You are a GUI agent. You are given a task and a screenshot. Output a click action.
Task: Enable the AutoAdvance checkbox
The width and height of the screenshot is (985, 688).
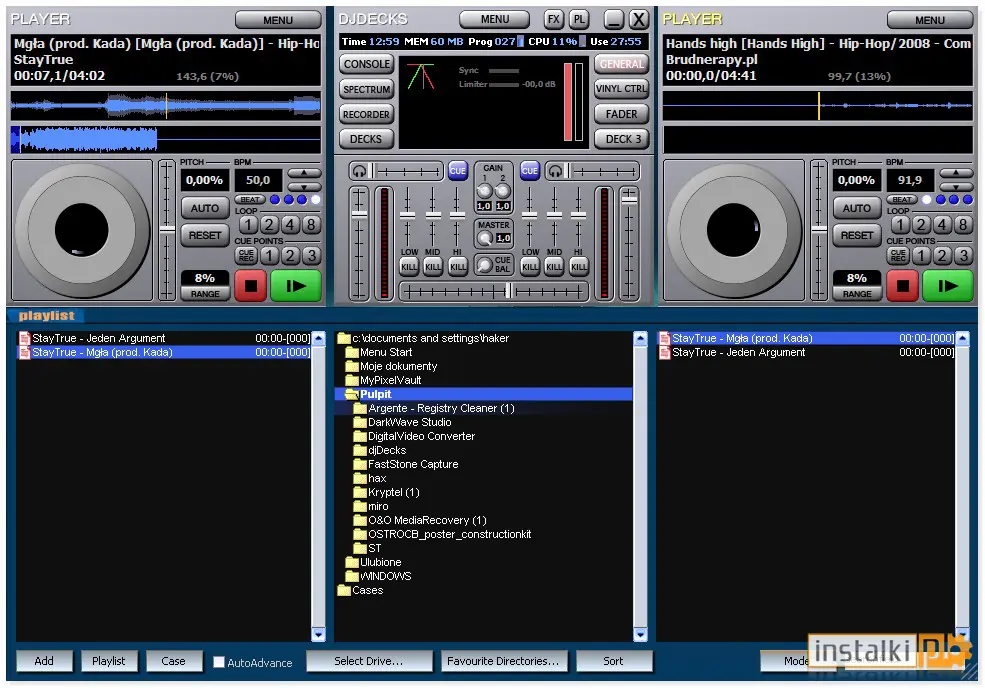(x=219, y=662)
